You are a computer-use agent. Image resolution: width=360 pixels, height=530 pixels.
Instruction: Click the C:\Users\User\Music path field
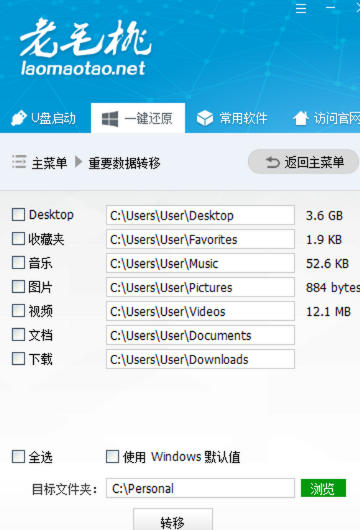[200, 263]
